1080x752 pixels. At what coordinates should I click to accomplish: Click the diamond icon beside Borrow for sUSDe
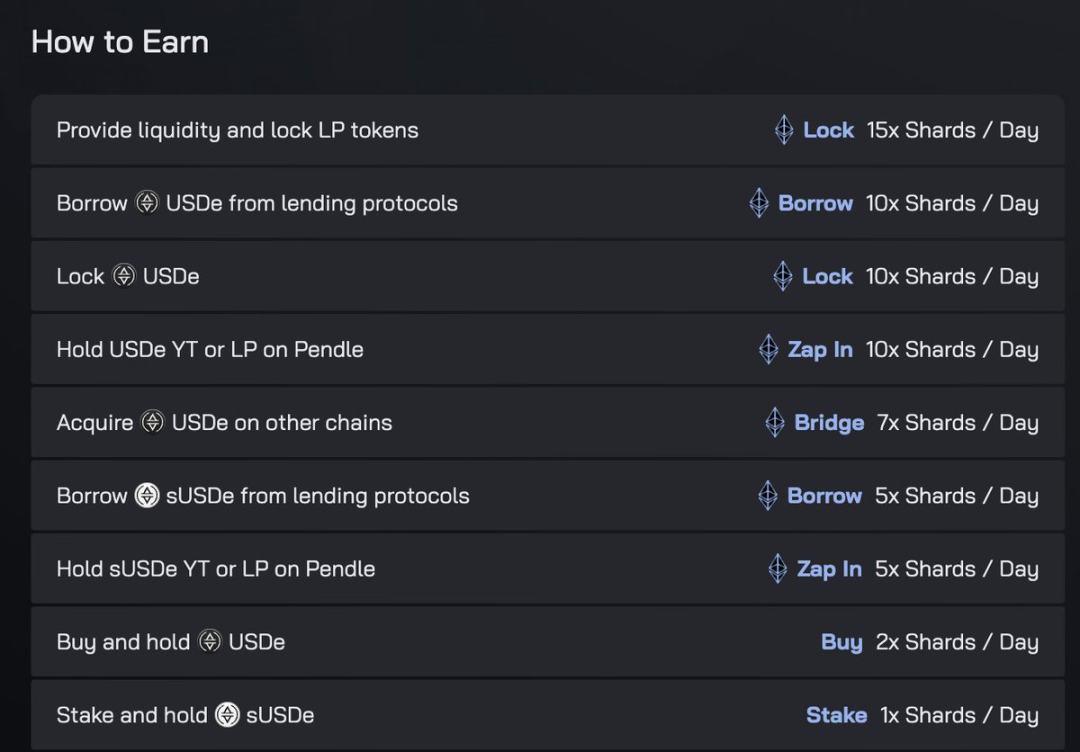[x=768, y=495]
